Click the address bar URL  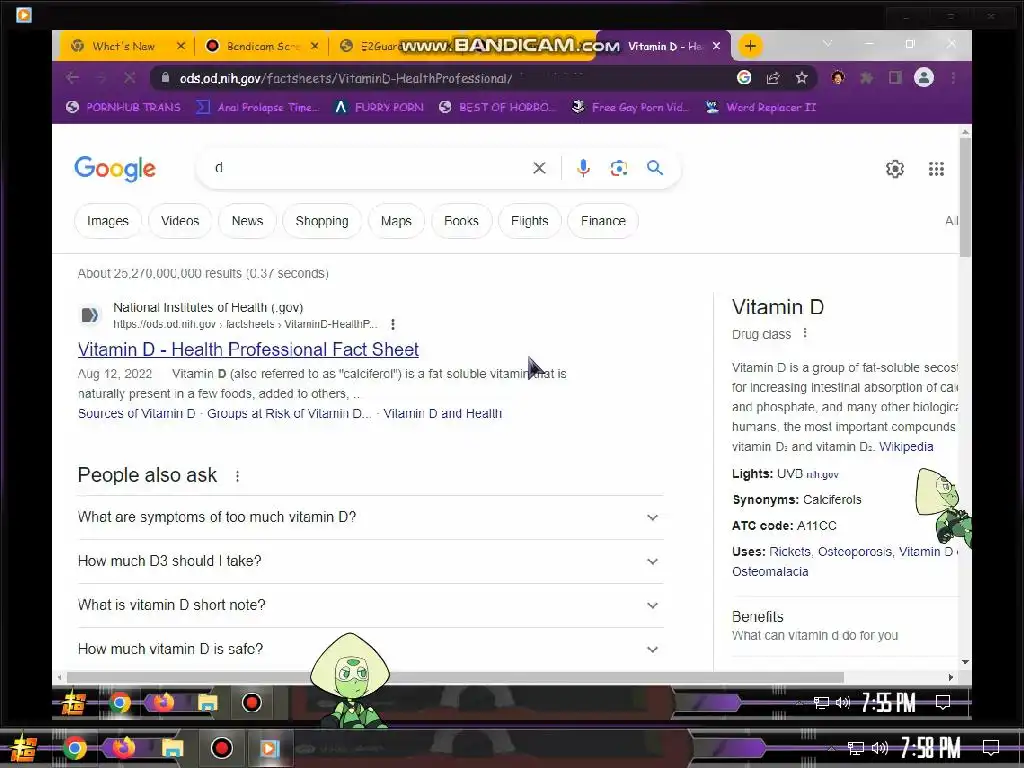[x=346, y=78]
